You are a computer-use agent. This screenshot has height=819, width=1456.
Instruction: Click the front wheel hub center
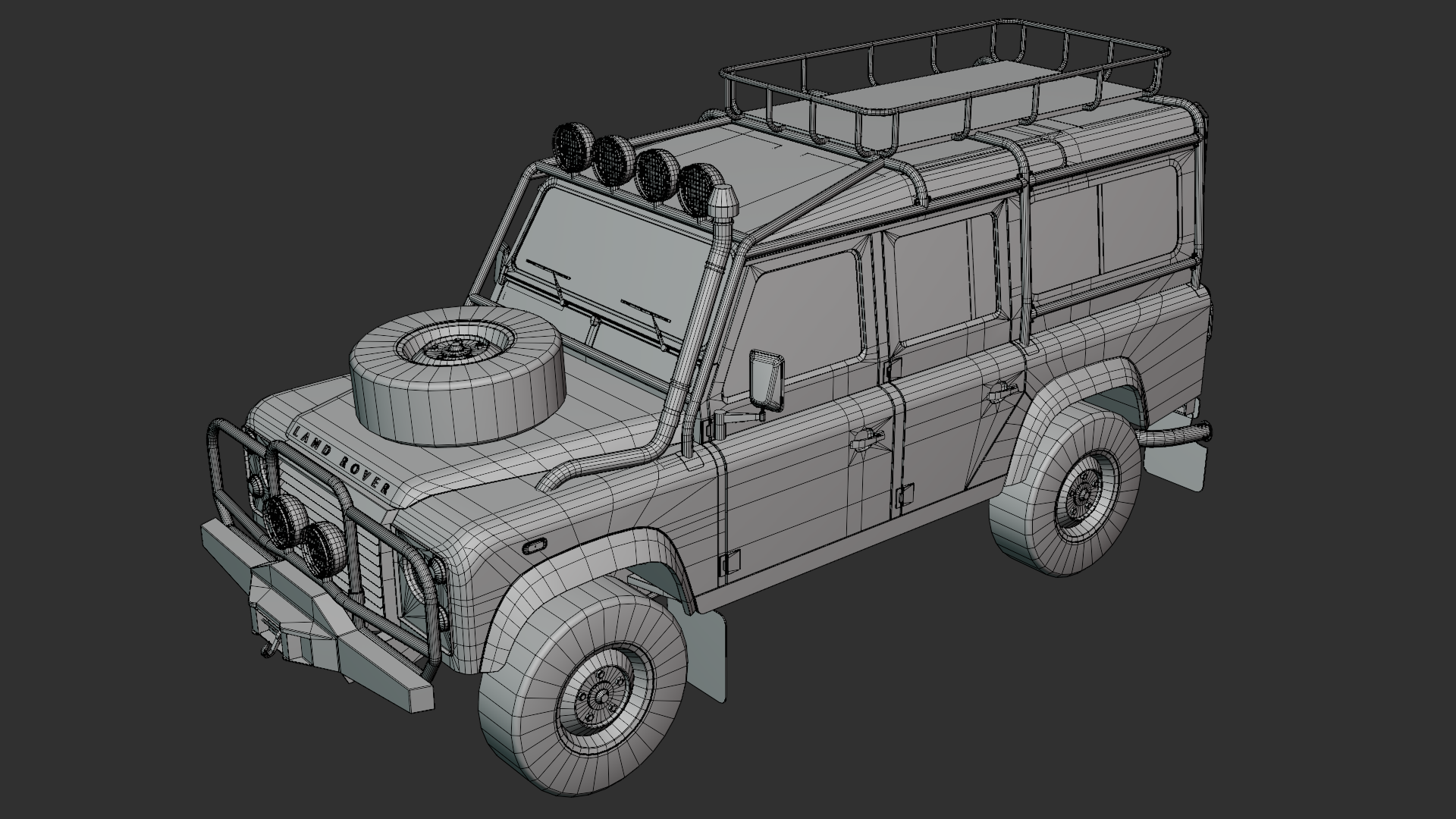pyautogui.click(x=601, y=695)
